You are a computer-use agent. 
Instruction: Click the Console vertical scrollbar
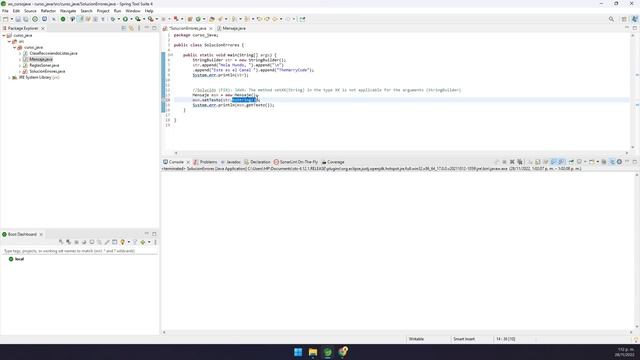point(637,250)
